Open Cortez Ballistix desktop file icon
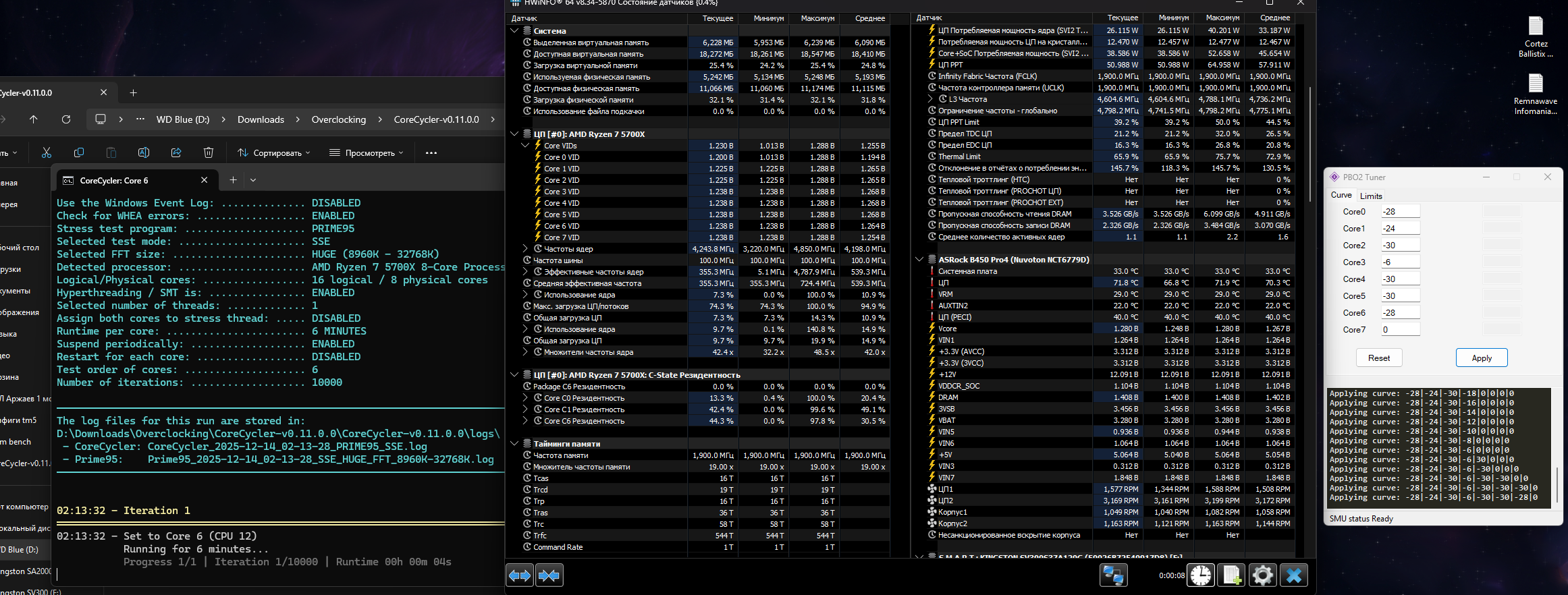This screenshot has width=1568, height=595. (x=1536, y=37)
